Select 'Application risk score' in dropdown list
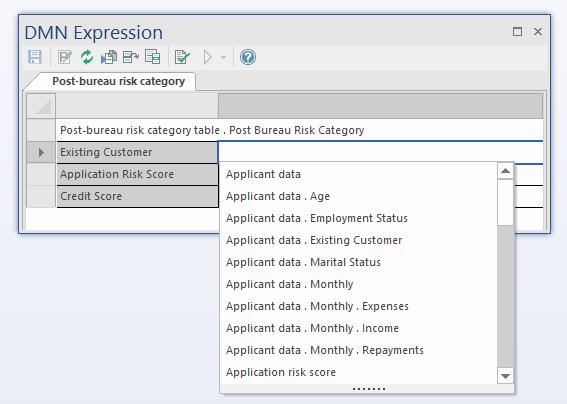The height and width of the screenshot is (404, 567). (x=281, y=372)
